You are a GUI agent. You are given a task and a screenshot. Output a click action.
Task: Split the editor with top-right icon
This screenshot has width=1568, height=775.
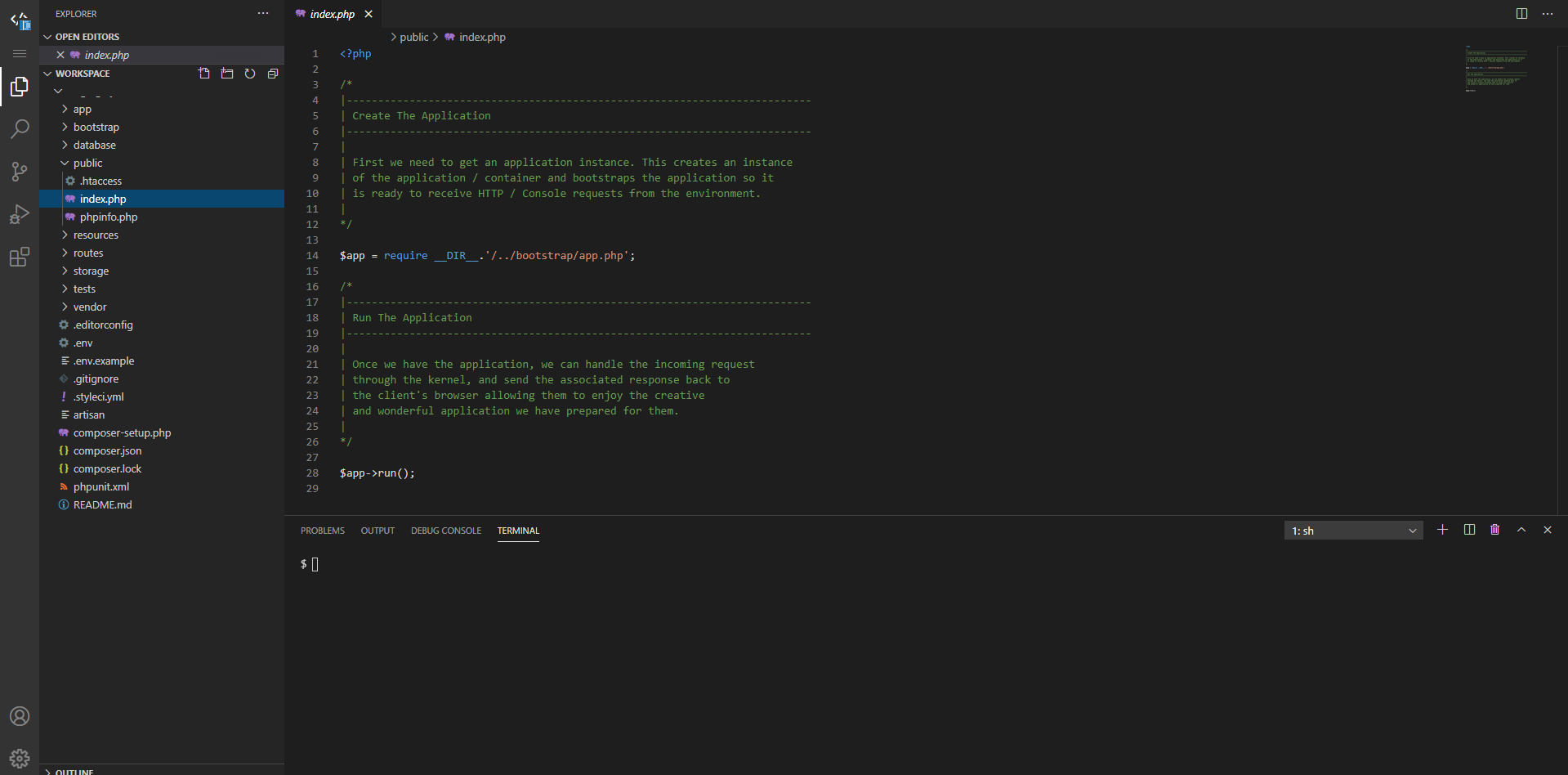point(1521,14)
